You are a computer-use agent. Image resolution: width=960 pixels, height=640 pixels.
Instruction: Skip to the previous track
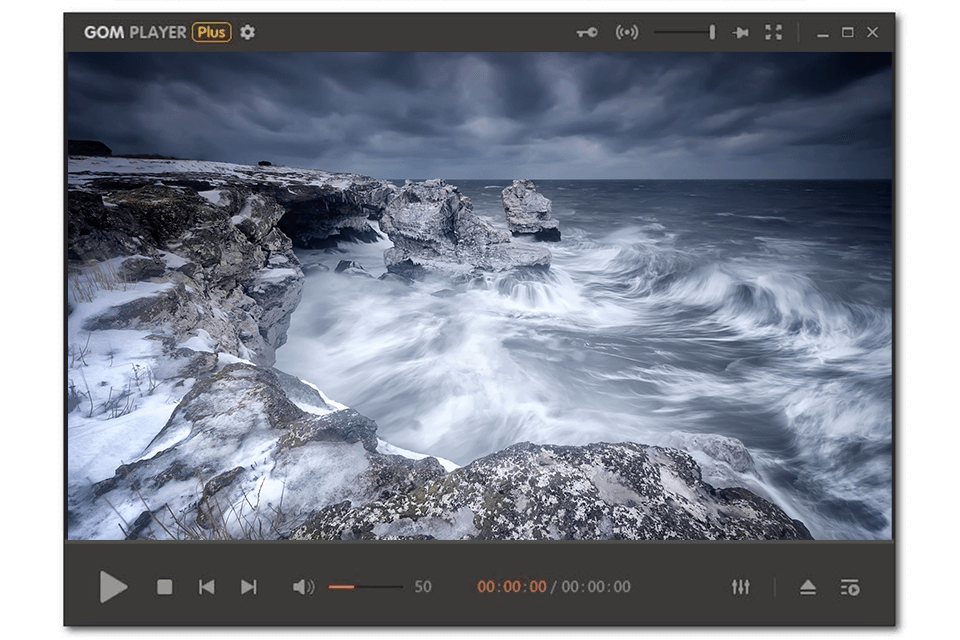[207, 587]
